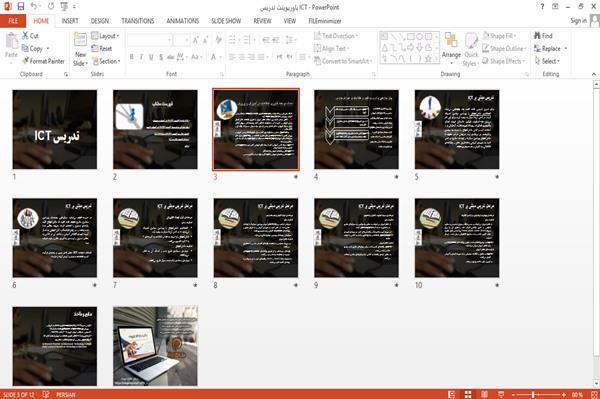Toggle Bold formatting in the Font group
600x399 pixels.
[132, 57]
